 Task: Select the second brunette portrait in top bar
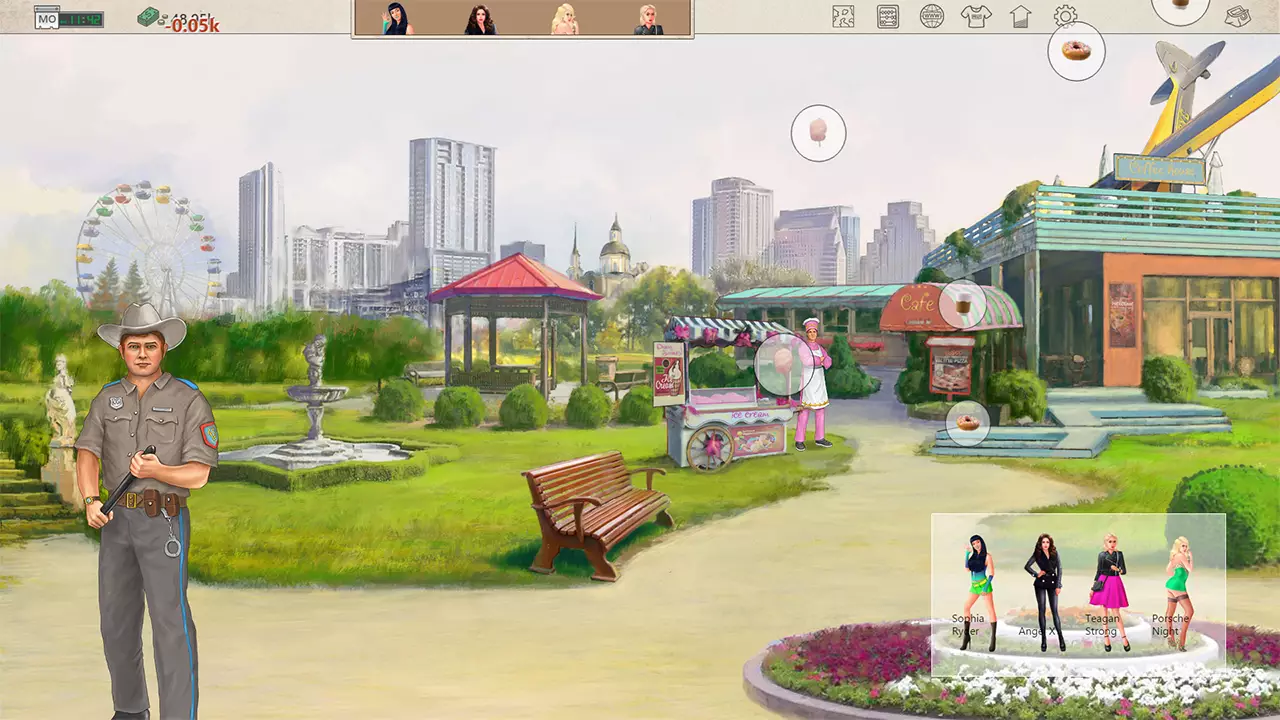tap(480, 19)
